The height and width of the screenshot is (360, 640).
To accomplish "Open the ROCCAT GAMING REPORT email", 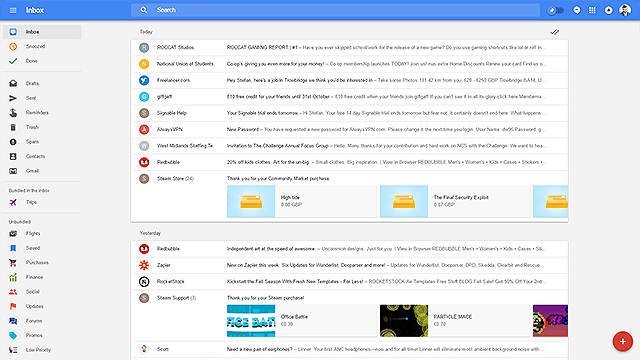I will tap(349, 47).
